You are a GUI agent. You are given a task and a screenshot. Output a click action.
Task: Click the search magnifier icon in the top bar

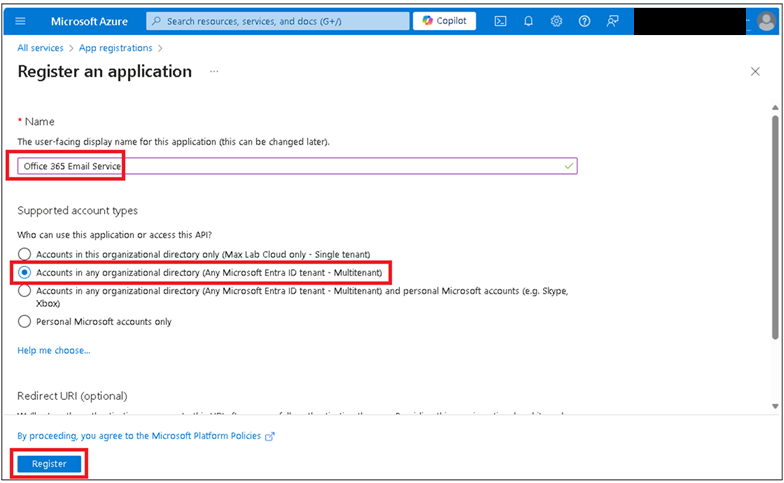point(156,21)
